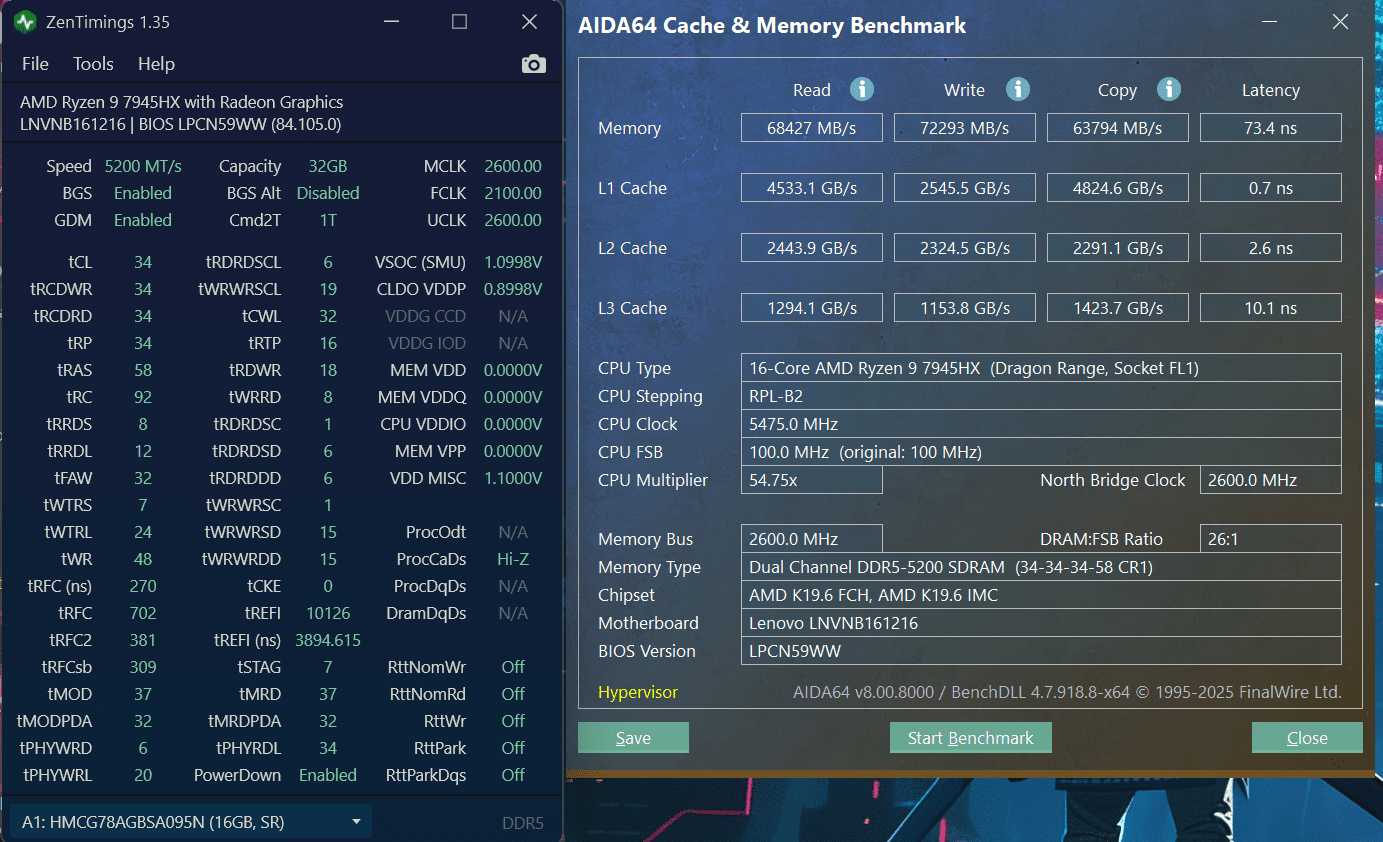Click the Memory Bus field in AIDA64

pyautogui.click(x=812, y=539)
